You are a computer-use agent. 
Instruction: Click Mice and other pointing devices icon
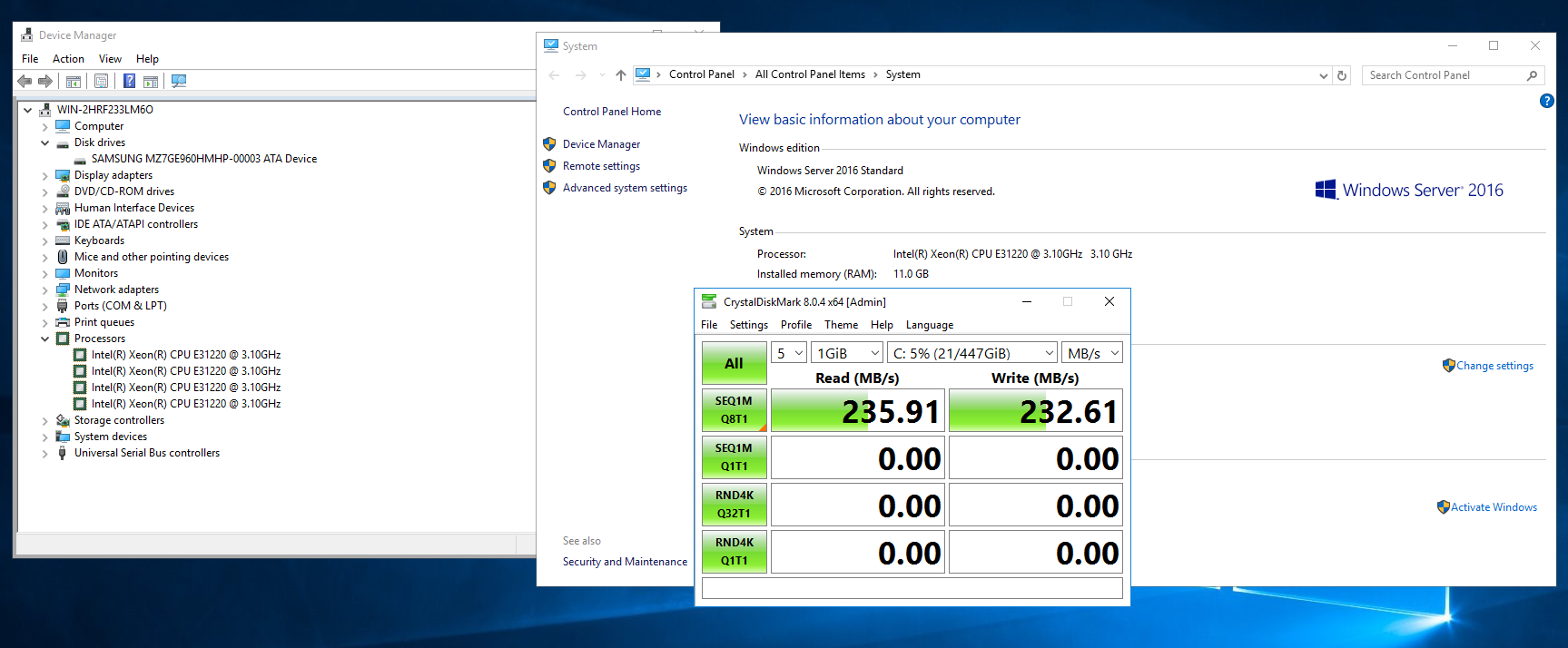coord(63,257)
